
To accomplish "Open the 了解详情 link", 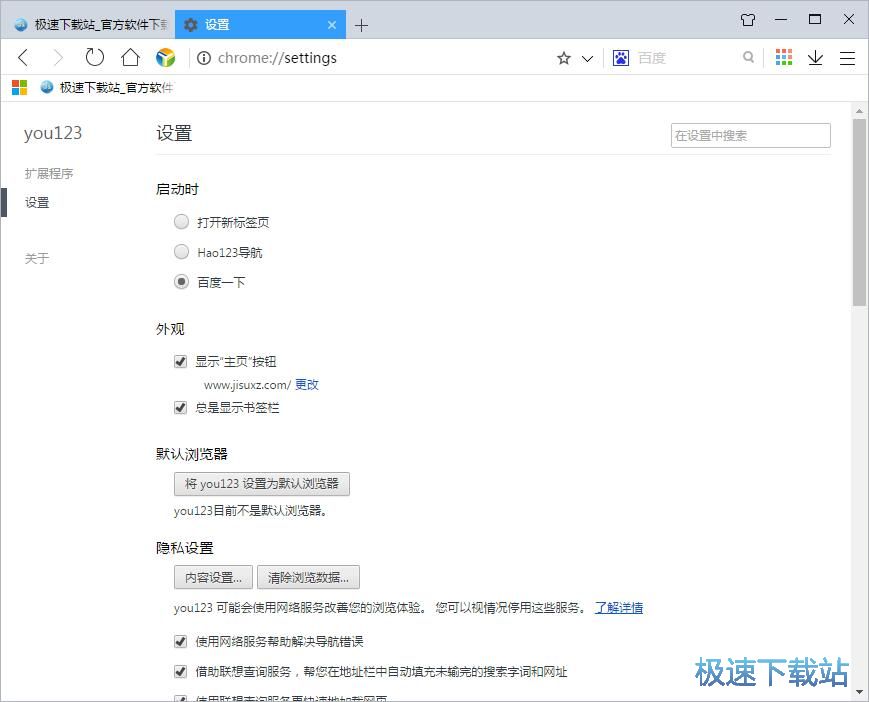I will tap(618, 608).
